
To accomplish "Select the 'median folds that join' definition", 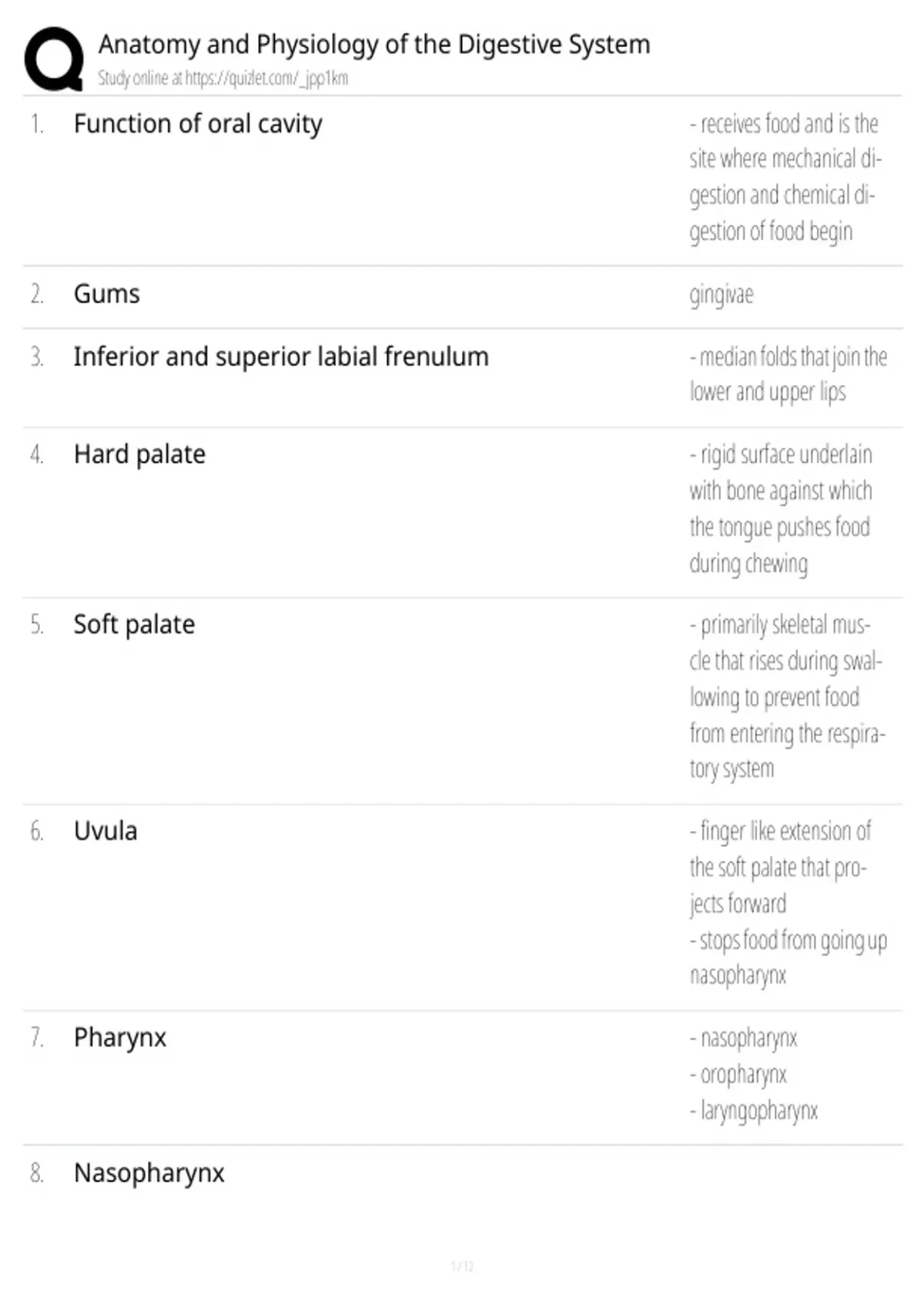I will click(788, 374).
